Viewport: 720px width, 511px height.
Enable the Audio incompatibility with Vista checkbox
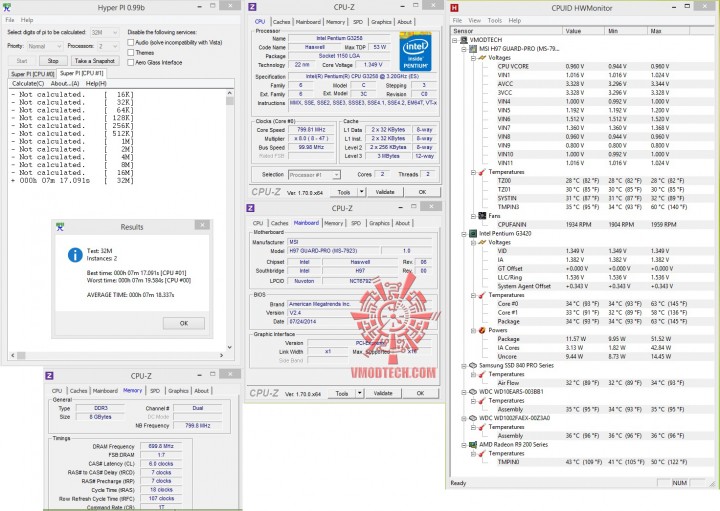[x=131, y=42]
